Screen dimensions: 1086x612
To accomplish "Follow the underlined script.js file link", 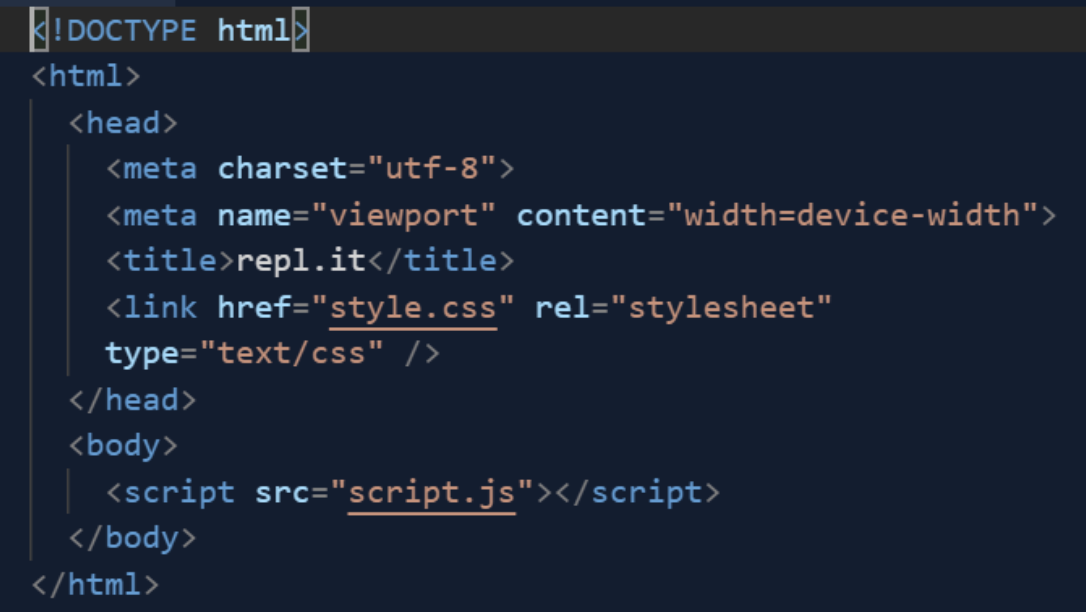I will tap(431, 492).
